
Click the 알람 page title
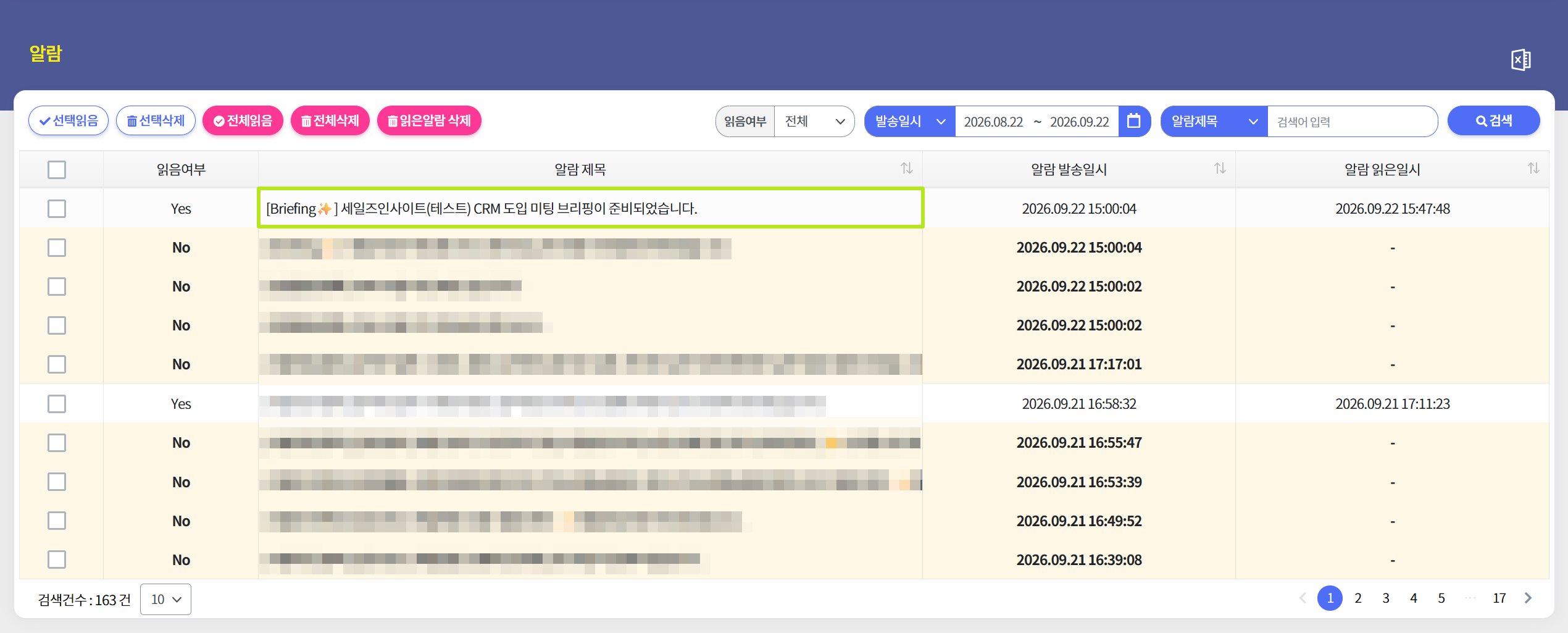[x=46, y=54]
